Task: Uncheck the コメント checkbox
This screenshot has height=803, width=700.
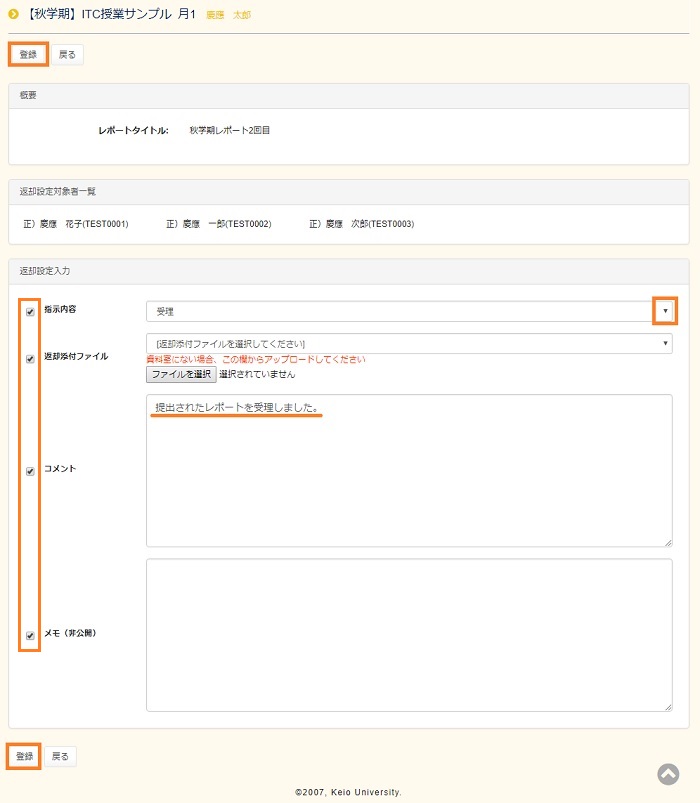Action: (30, 470)
